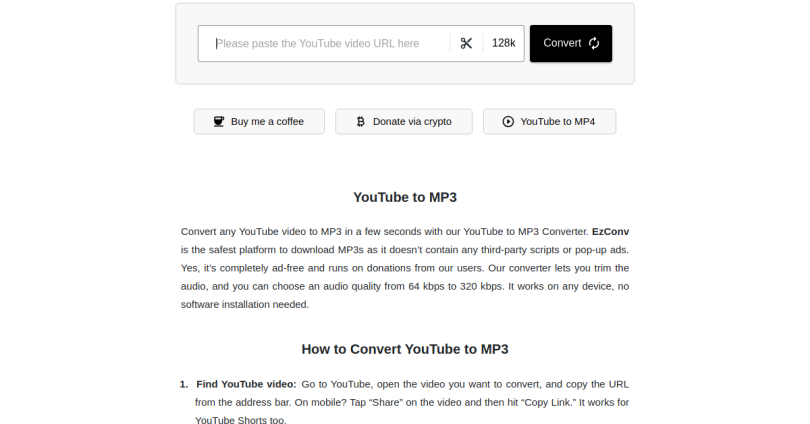Image resolution: width=810 pixels, height=424 pixels.
Task: Open the 128k audio quality selector
Action: (x=503, y=43)
